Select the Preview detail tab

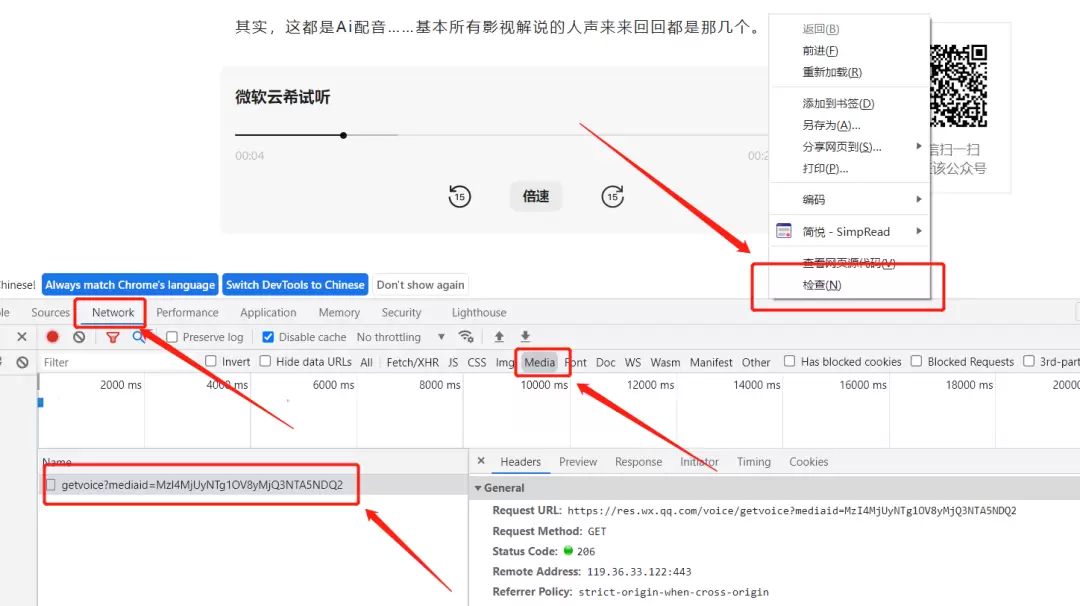tap(578, 461)
